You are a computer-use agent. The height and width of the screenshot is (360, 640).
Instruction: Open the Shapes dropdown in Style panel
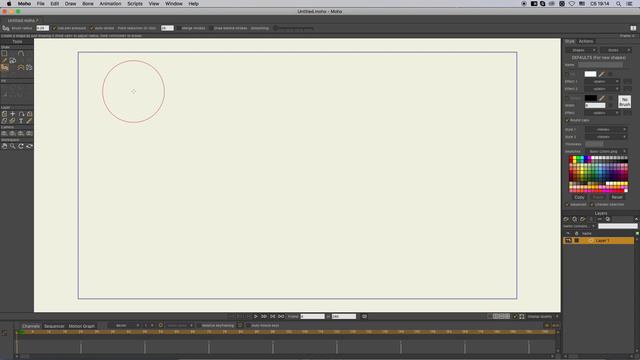pos(582,50)
